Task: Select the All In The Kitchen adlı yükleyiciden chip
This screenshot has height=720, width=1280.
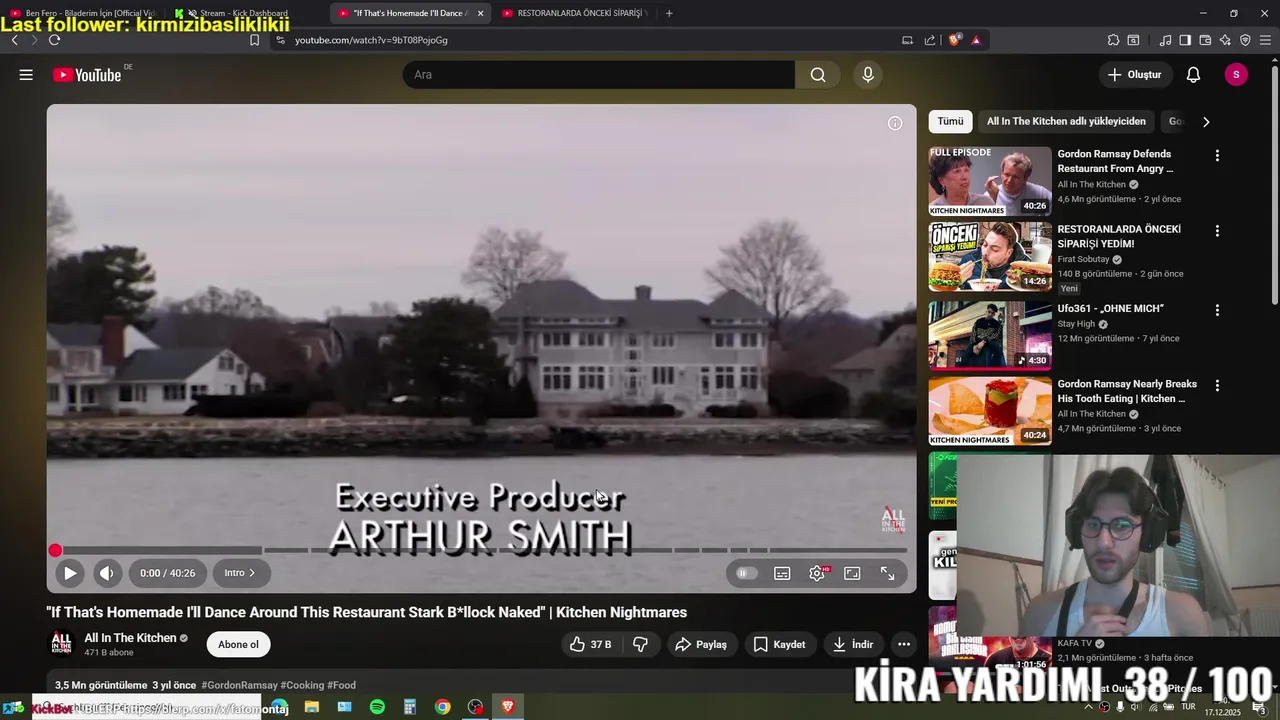Action: pyautogui.click(x=1066, y=121)
